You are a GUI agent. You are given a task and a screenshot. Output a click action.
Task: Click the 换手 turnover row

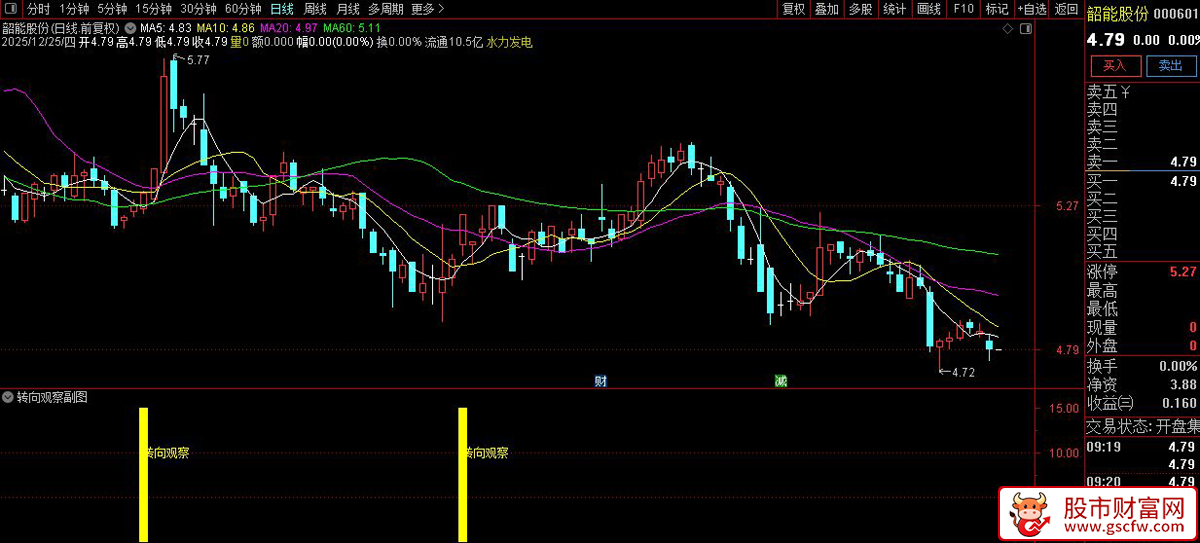pyautogui.click(x=1142, y=366)
